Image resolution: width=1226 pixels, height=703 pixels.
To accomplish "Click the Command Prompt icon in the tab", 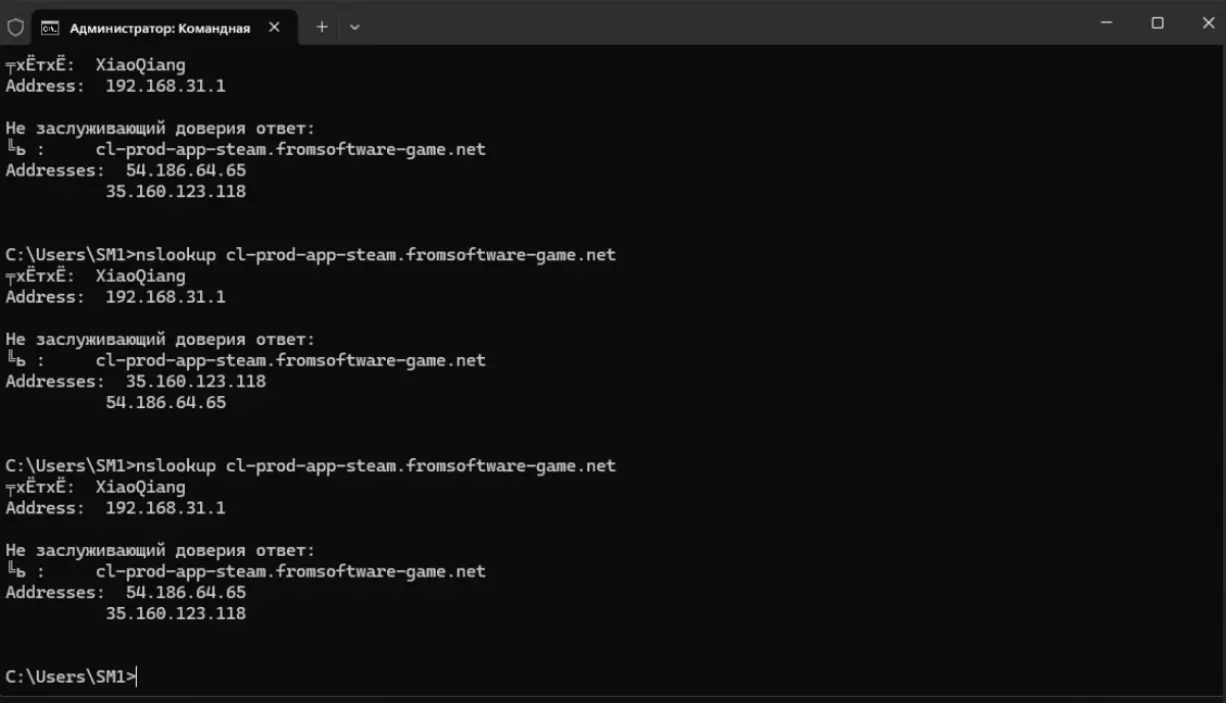I will 49,28.
